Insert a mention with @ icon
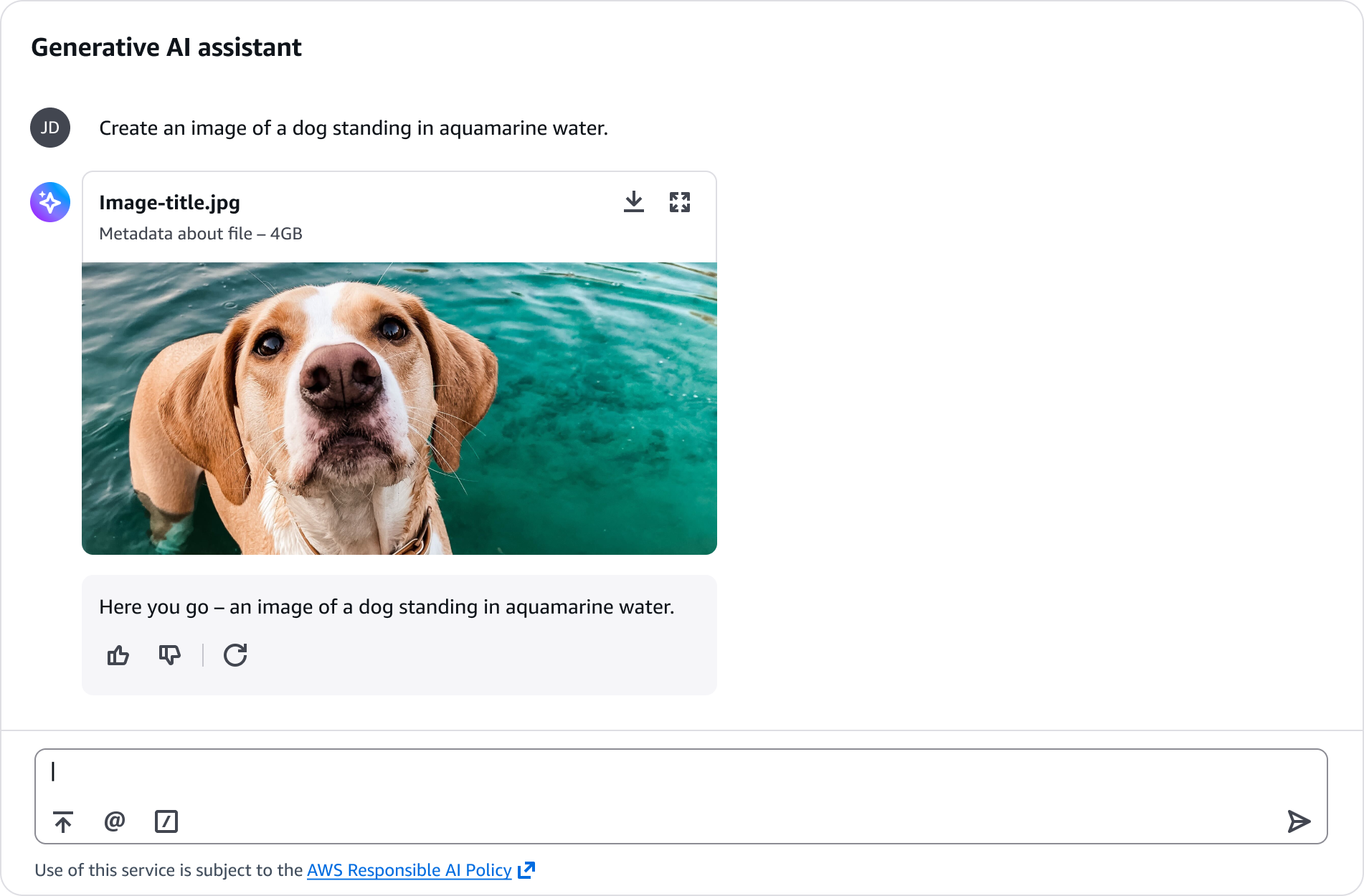This screenshot has height=896, width=1364. [x=115, y=821]
